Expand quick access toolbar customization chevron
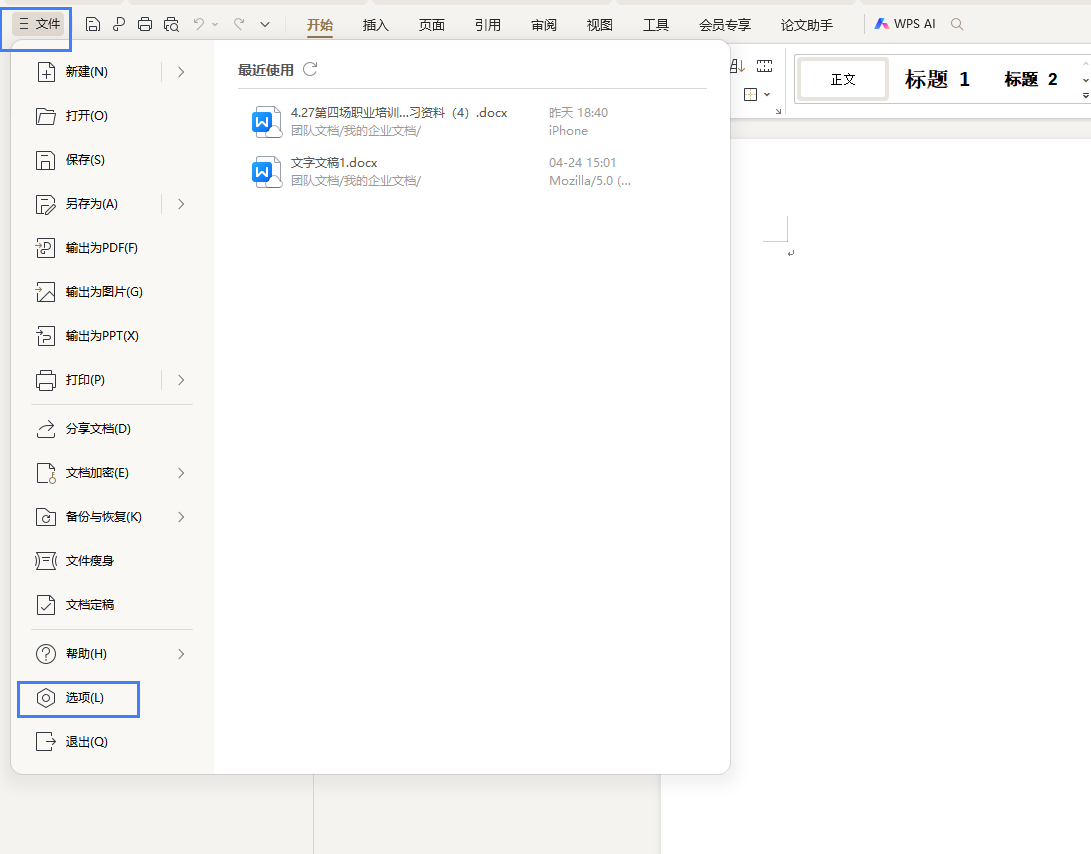Image resolution: width=1091 pixels, height=854 pixels. click(265, 24)
